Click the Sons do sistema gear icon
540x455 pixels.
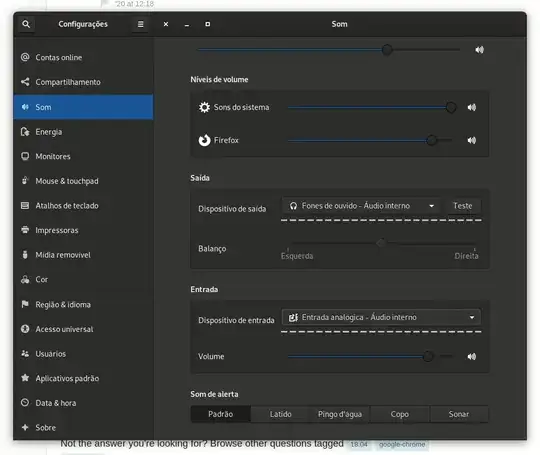click(204, 107)
